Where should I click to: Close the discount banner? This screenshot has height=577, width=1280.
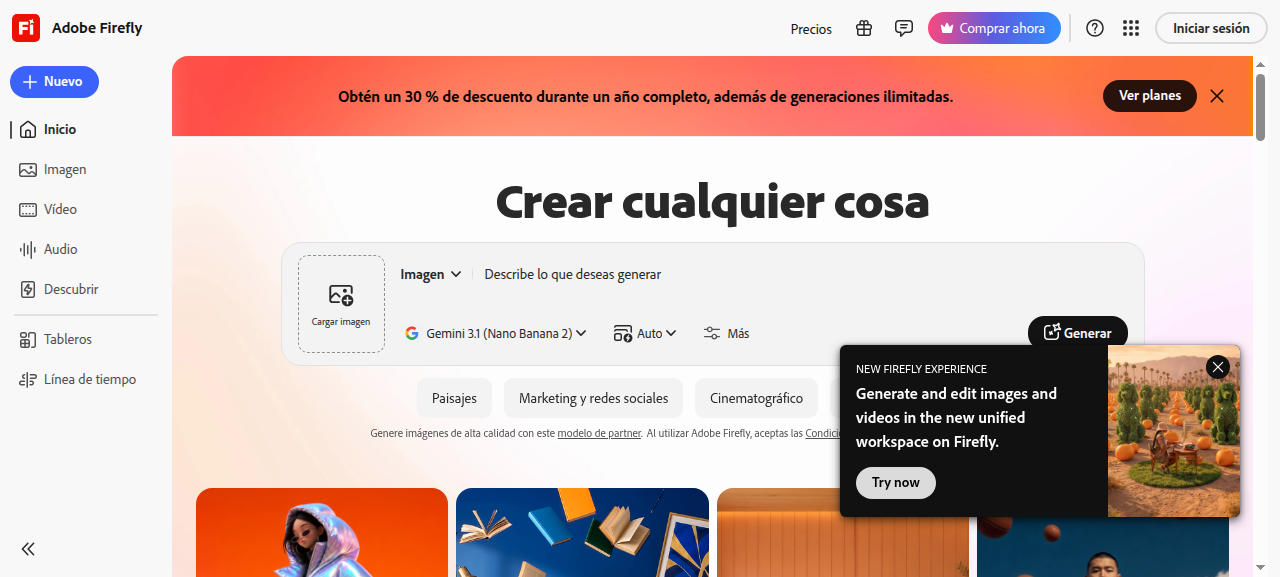[x=1217, y=96]
